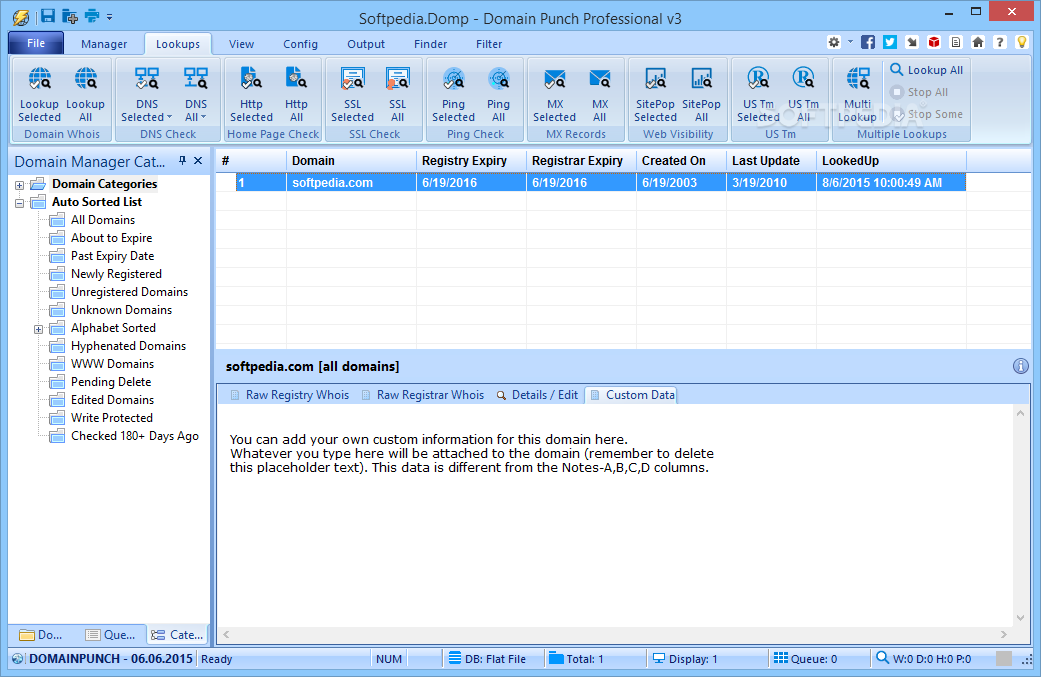The height and width of the screenshot is (677, 1041).
Task: Open the Raw Registrar Whois tab
Action: [x=422, y=395]
